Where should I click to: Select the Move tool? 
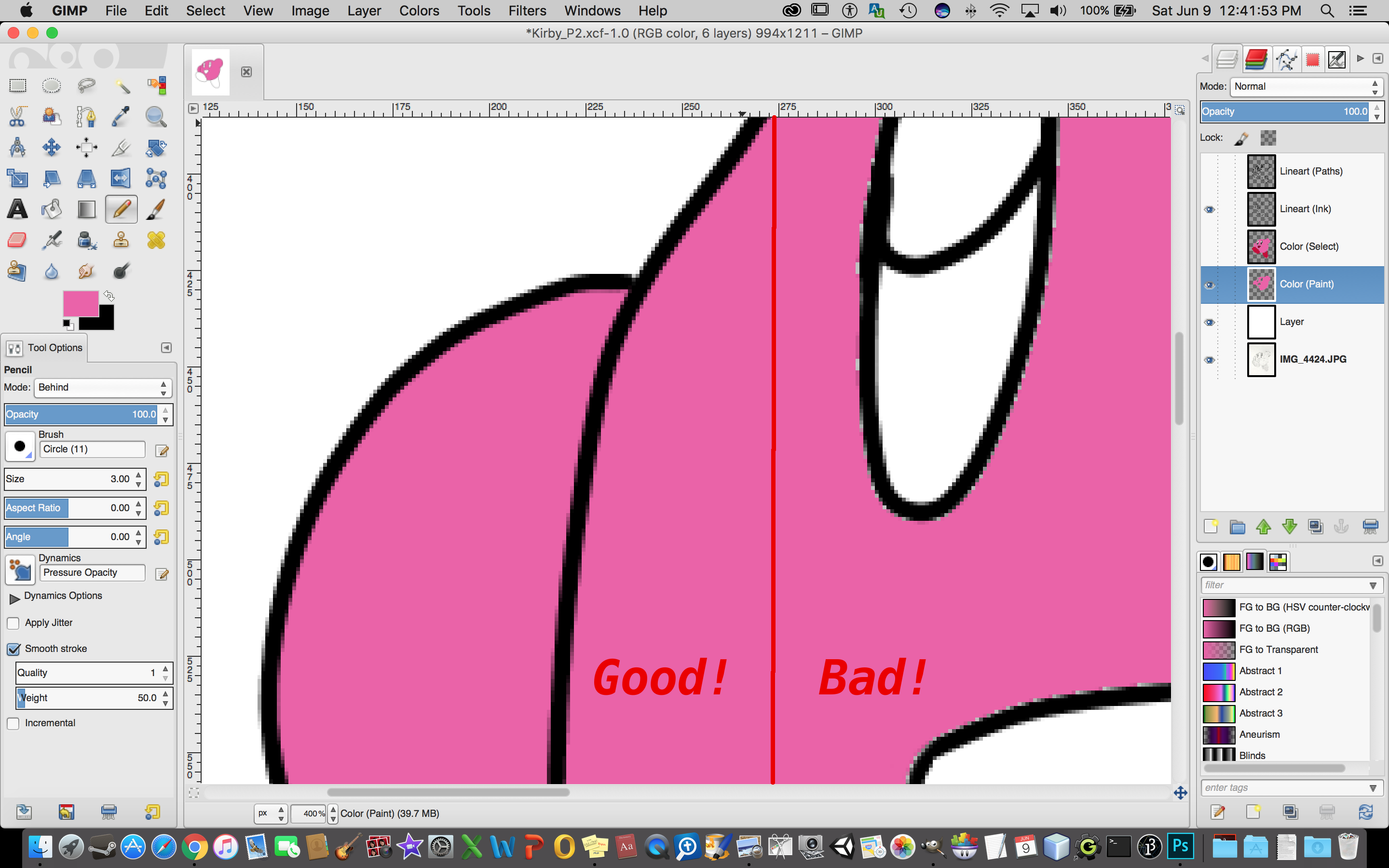[52, 148]
